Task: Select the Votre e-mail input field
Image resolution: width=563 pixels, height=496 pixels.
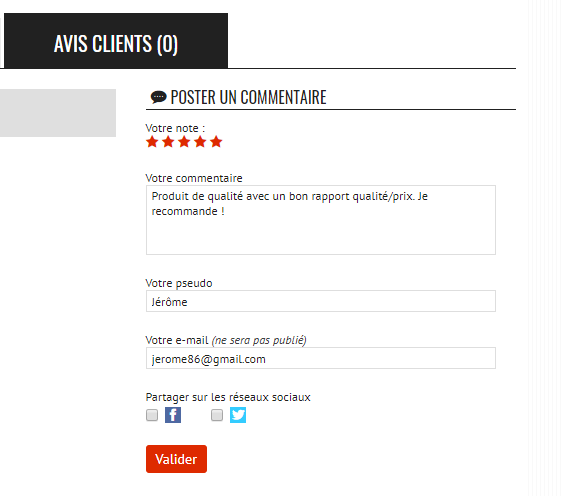Action: (321, 358)
